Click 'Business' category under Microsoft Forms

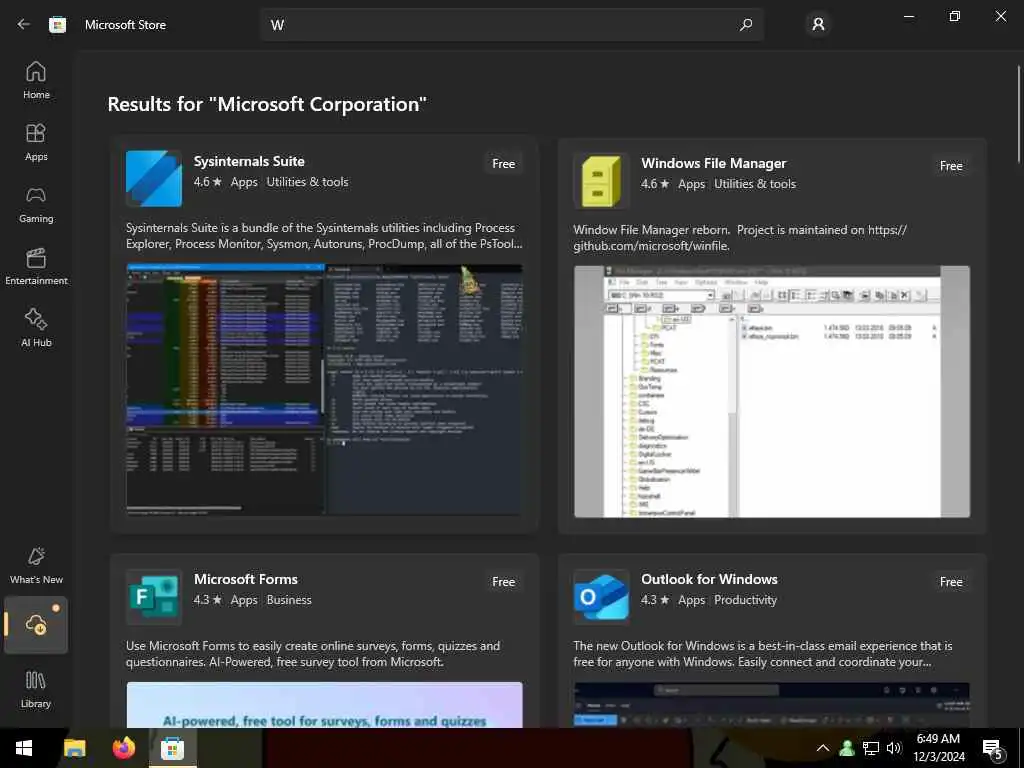pyautogui.click(x=289, y=600)
